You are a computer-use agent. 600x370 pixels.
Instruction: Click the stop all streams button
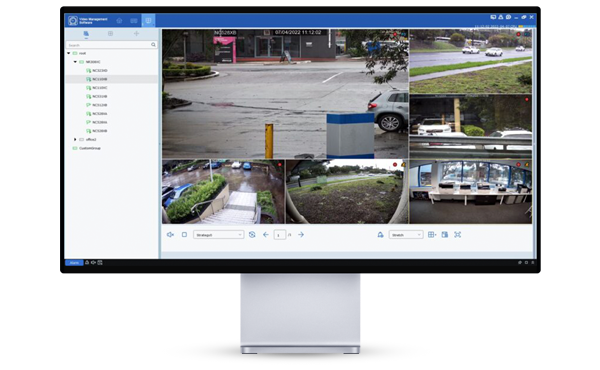(x=184, y=235)
